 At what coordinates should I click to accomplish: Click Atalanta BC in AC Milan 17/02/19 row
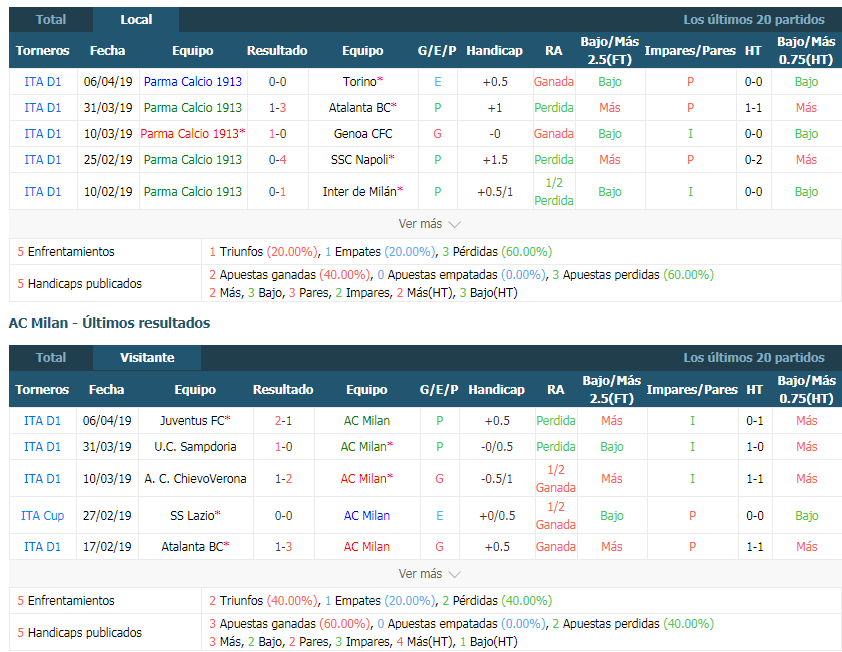click(195, 547)
